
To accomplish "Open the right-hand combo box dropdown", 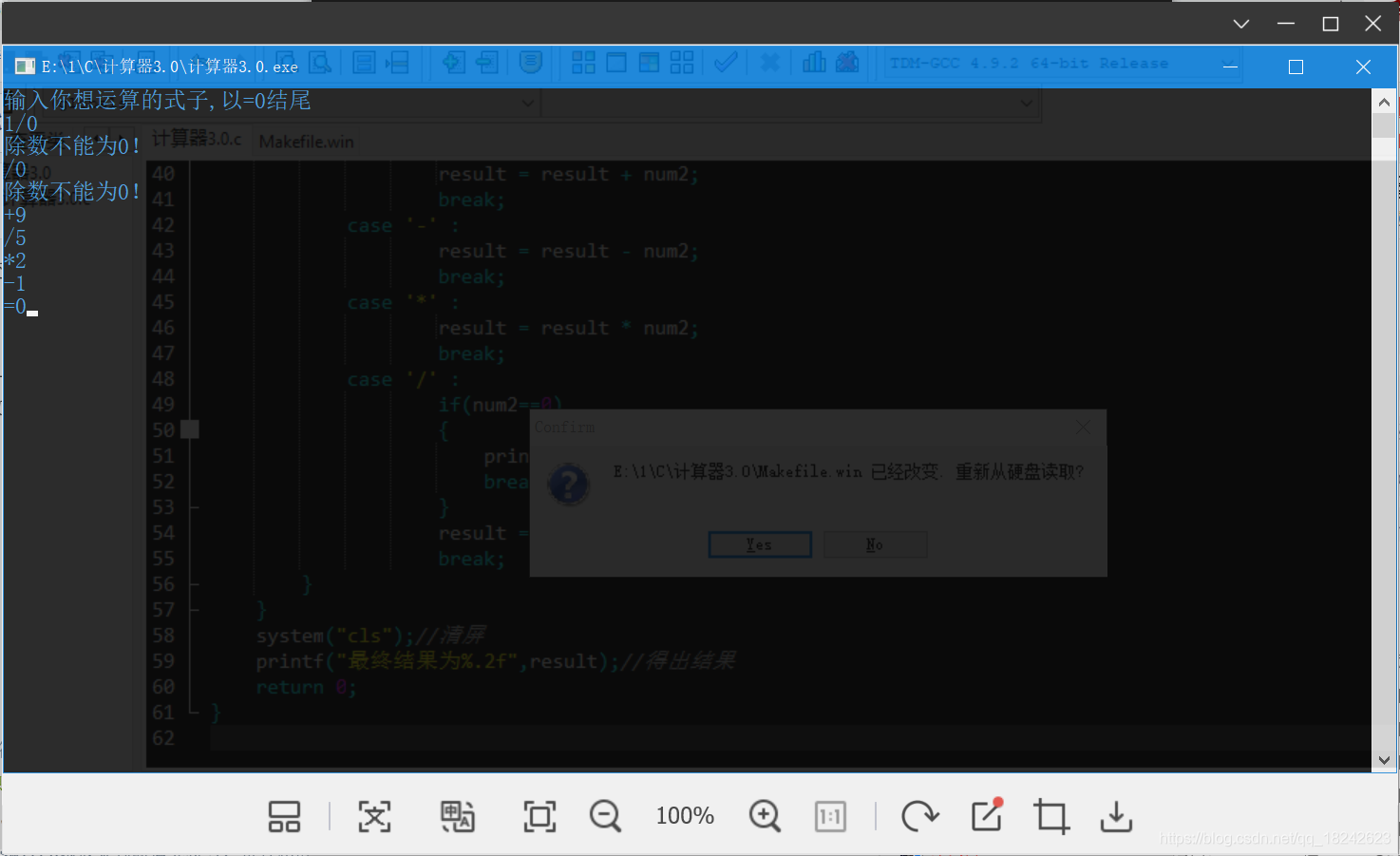I will [x=1026, y=103].
